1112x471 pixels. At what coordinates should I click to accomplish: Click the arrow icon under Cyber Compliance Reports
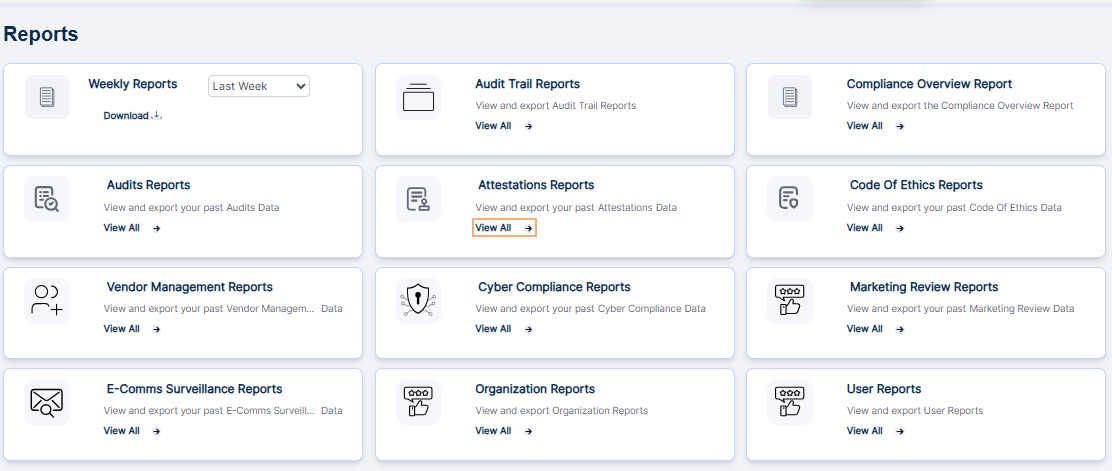pos(528,329)
